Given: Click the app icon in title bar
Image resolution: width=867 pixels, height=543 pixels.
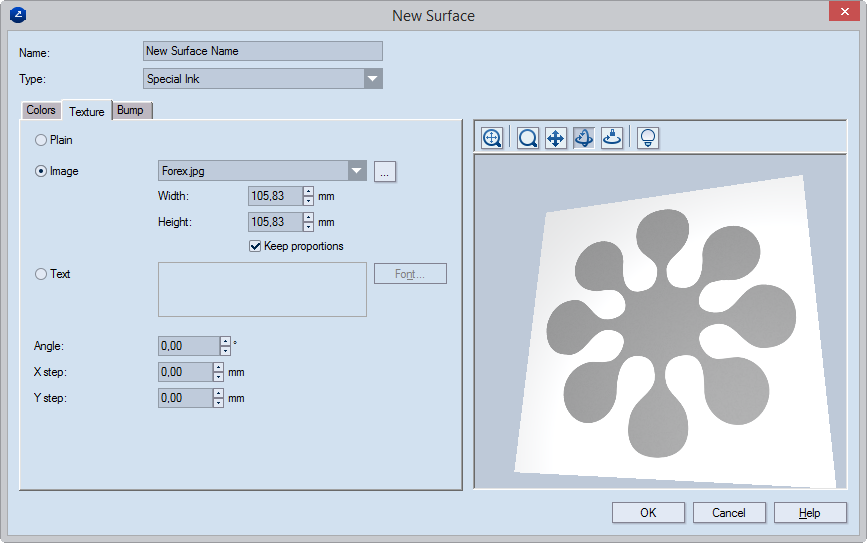Looking at the screenshot, I should point(17,15).
